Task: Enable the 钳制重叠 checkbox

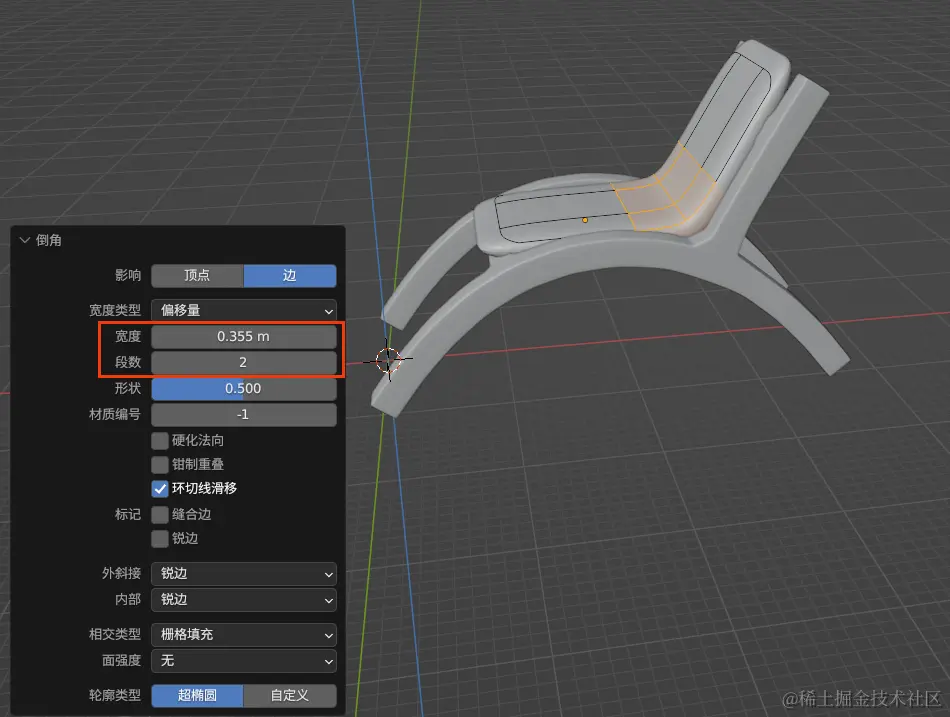Action: (x=160, y=465)
